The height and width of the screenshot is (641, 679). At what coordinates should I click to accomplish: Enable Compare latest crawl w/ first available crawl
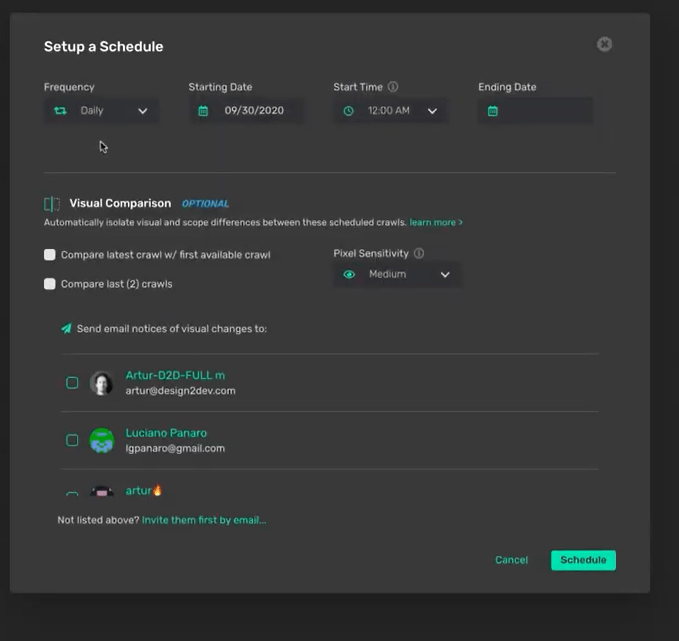click(x=50, y=255)
